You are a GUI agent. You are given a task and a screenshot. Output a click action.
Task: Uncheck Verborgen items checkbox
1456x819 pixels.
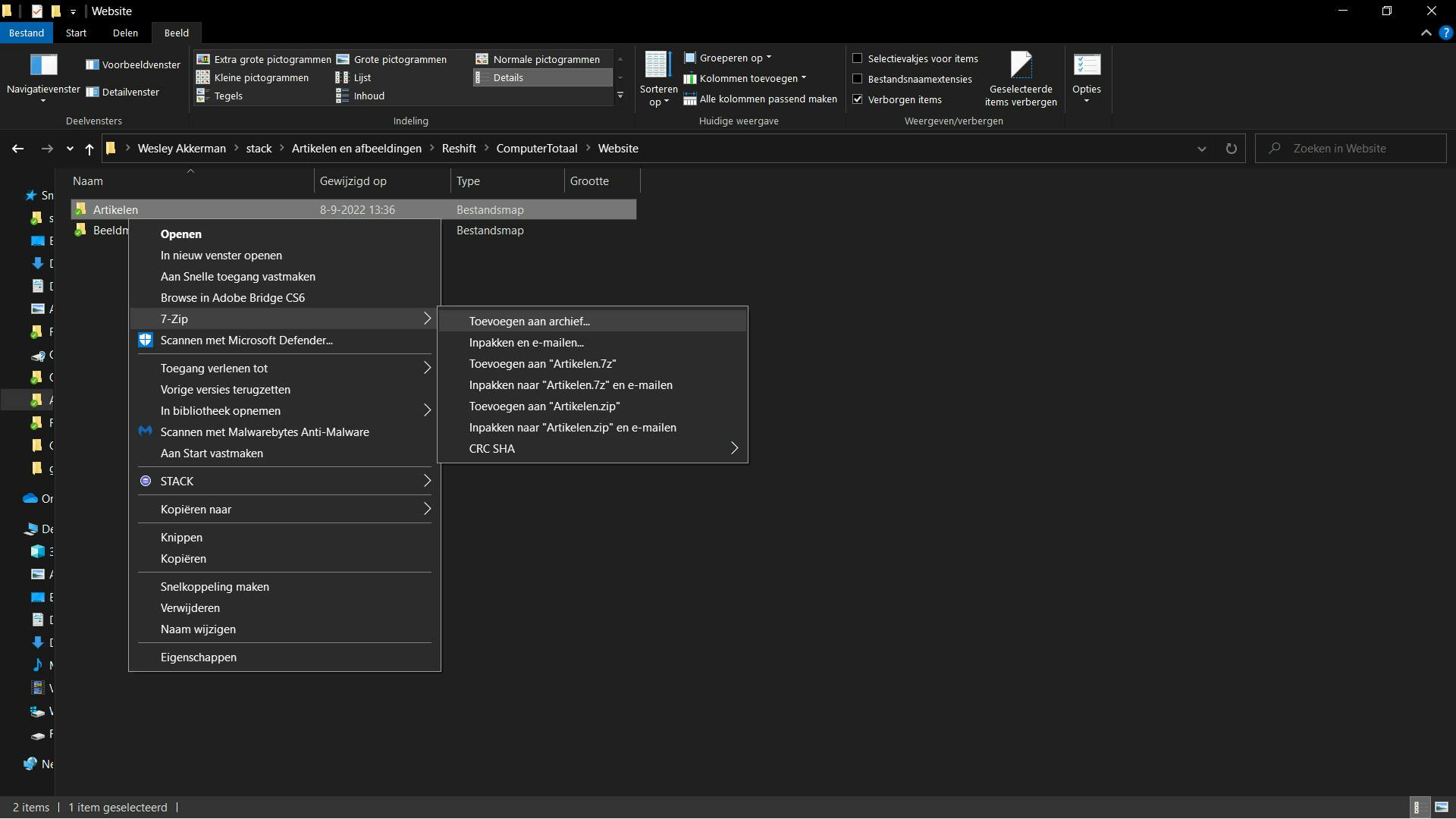pyautogui.click(x=858, y=99)
